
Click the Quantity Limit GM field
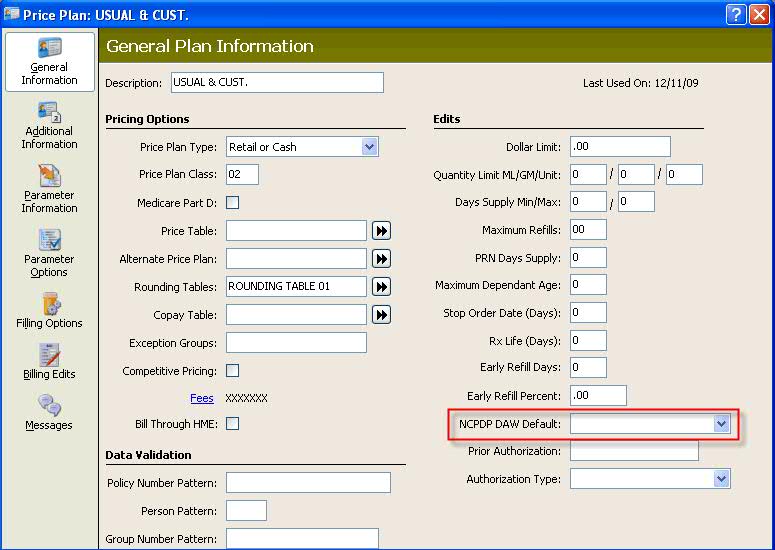click(x=636, y=174)
